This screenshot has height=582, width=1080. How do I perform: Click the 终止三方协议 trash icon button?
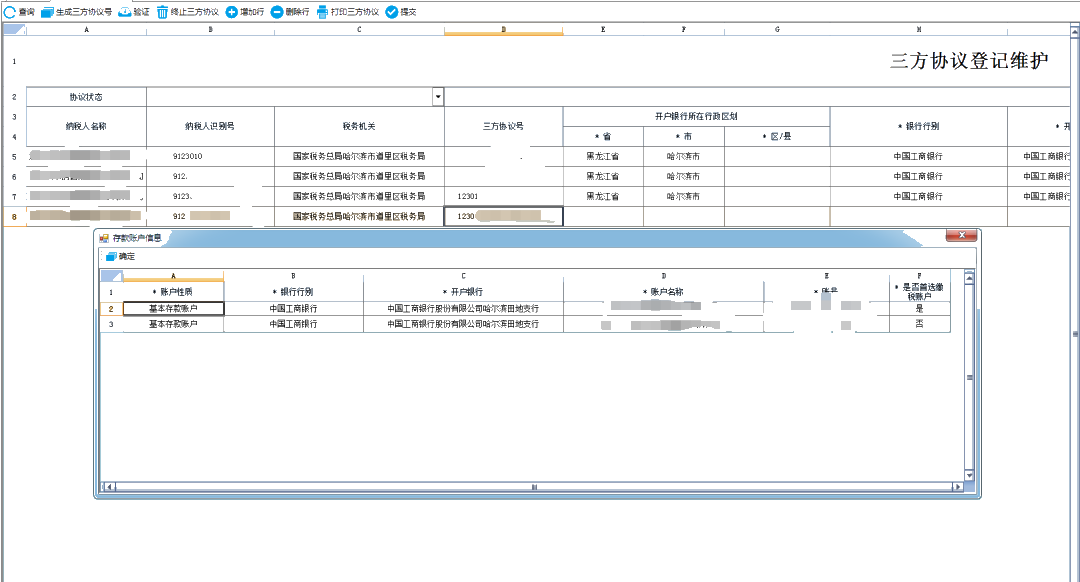click(163, 12)
